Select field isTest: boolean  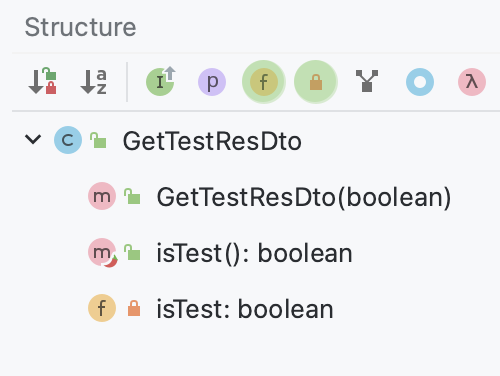[245, 309]
